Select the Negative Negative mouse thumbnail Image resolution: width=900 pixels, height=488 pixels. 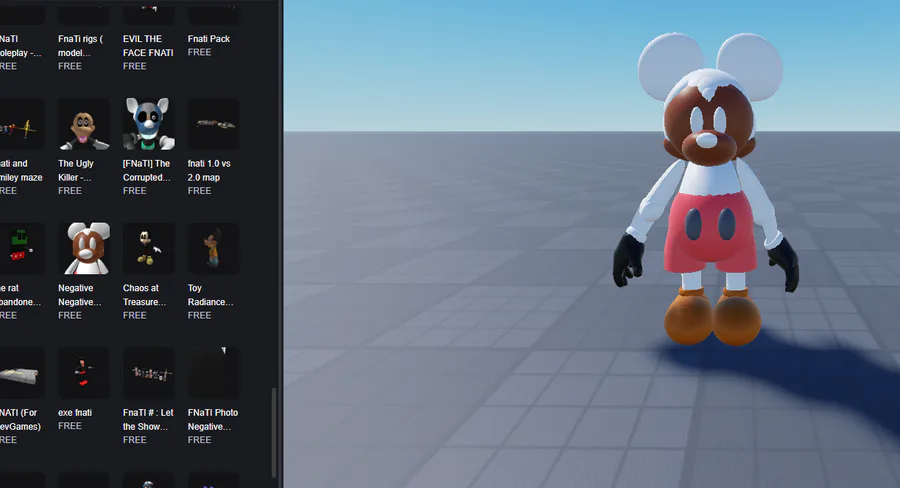pyautogui.click(x=84, y=249)
